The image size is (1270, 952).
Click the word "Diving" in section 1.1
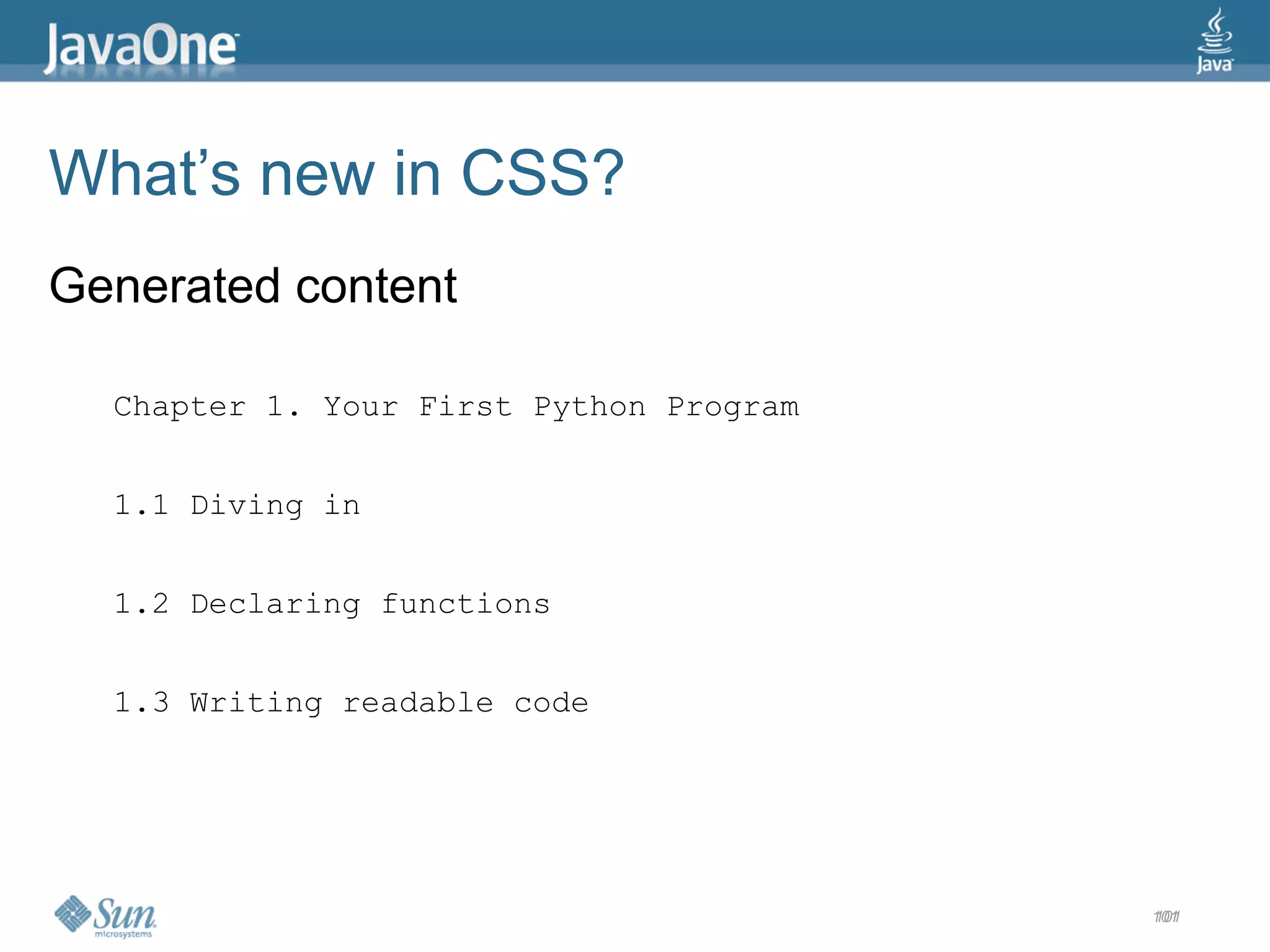(247, 506)
